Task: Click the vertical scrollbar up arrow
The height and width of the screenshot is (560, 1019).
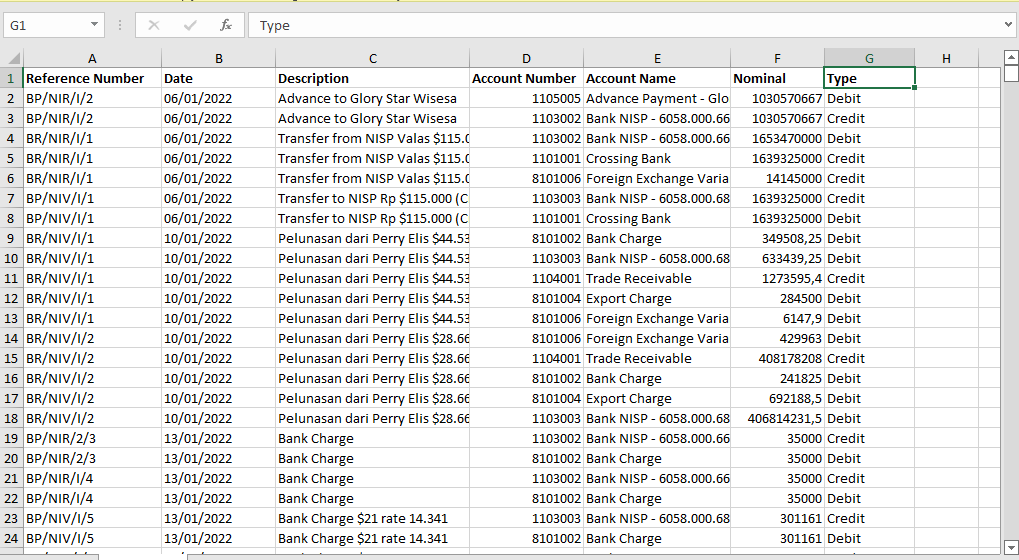Action: (1011, 57)
